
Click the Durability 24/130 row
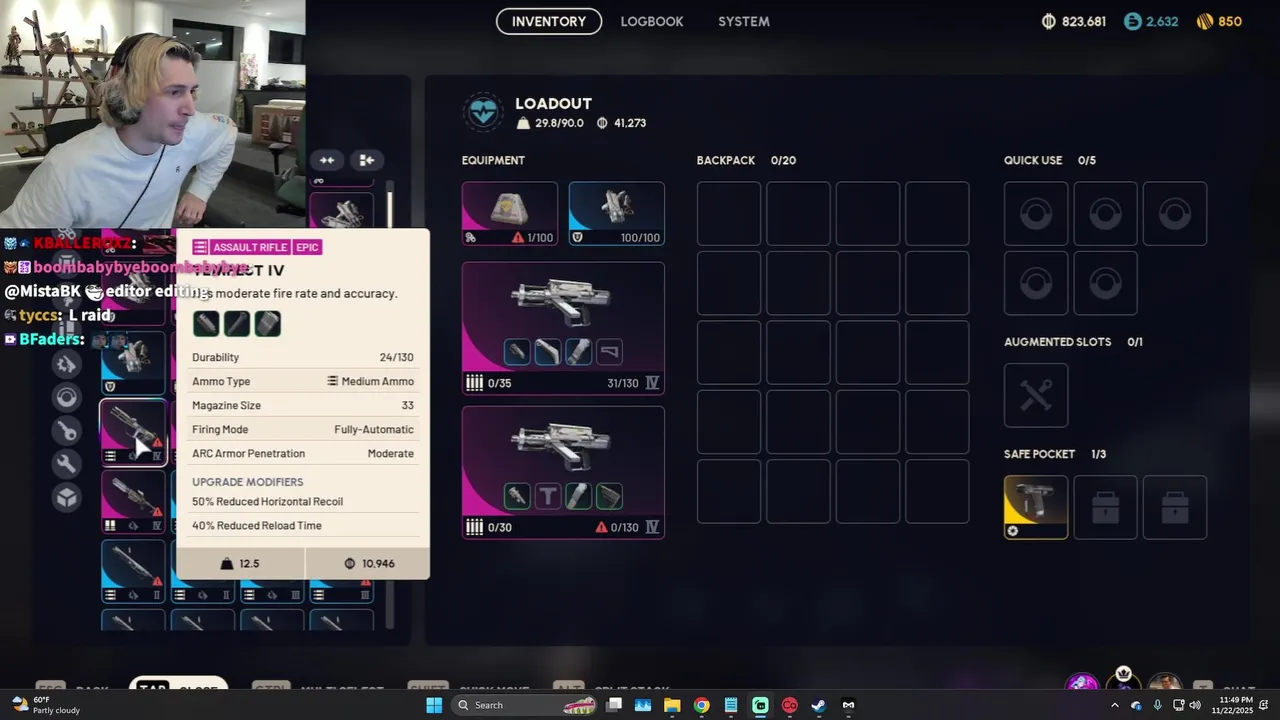tap(303, 357)
